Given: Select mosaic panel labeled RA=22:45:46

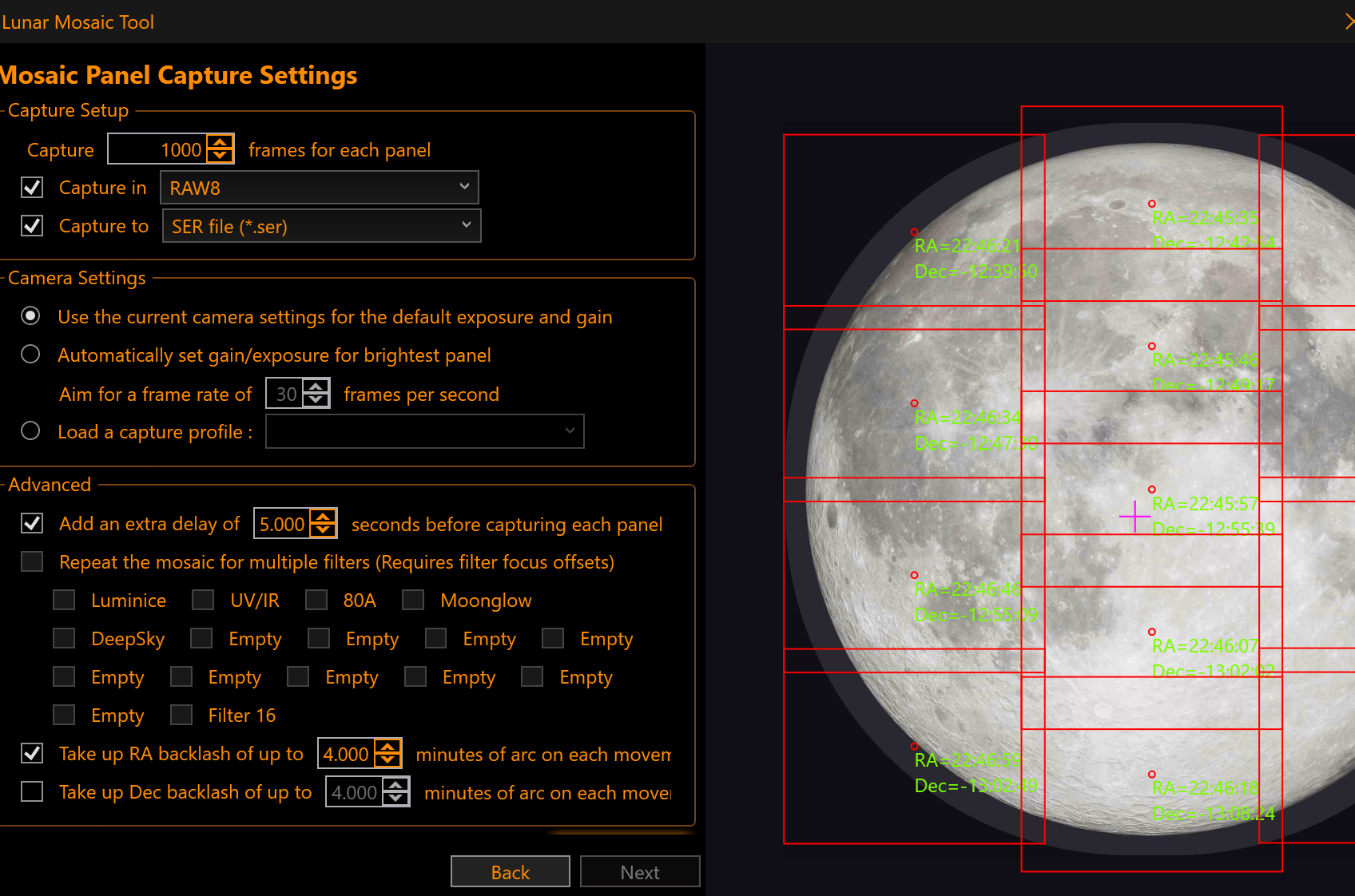Looking at the screenshot, I should pyautogui.click(x=1152, y=346).
